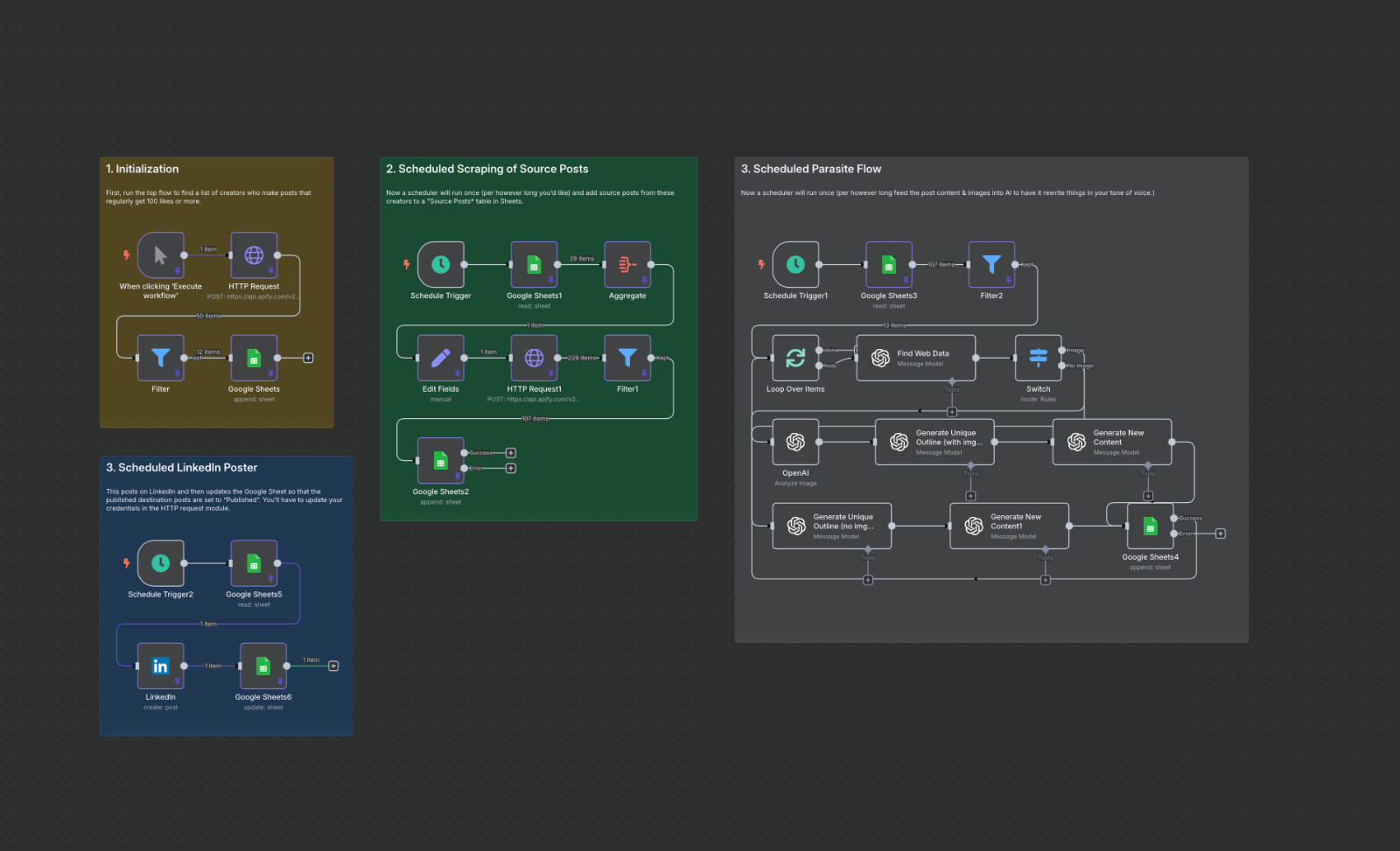
Task: Expand the Tools connector under Find Web Data
Action: point(951,411)
